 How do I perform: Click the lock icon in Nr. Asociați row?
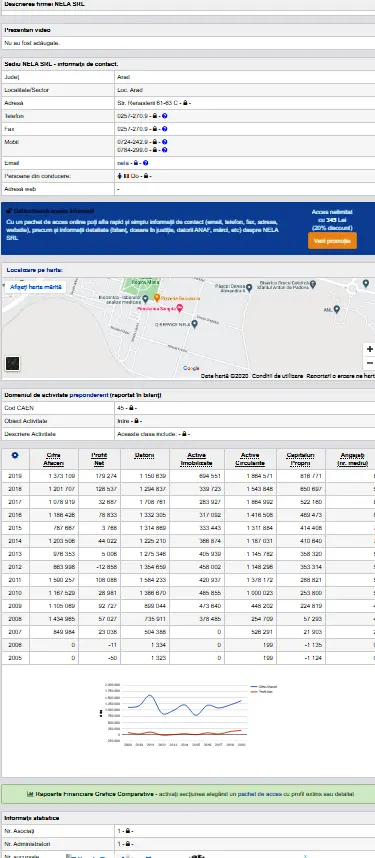pyautogui.click(x=127, y=831)
